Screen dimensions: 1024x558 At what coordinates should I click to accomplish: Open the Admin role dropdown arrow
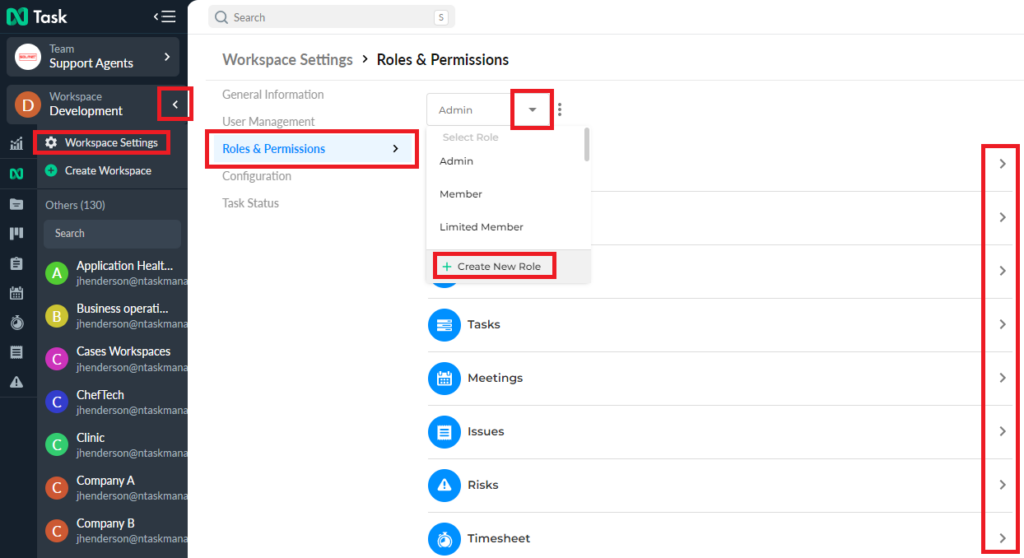pos(532,109)
